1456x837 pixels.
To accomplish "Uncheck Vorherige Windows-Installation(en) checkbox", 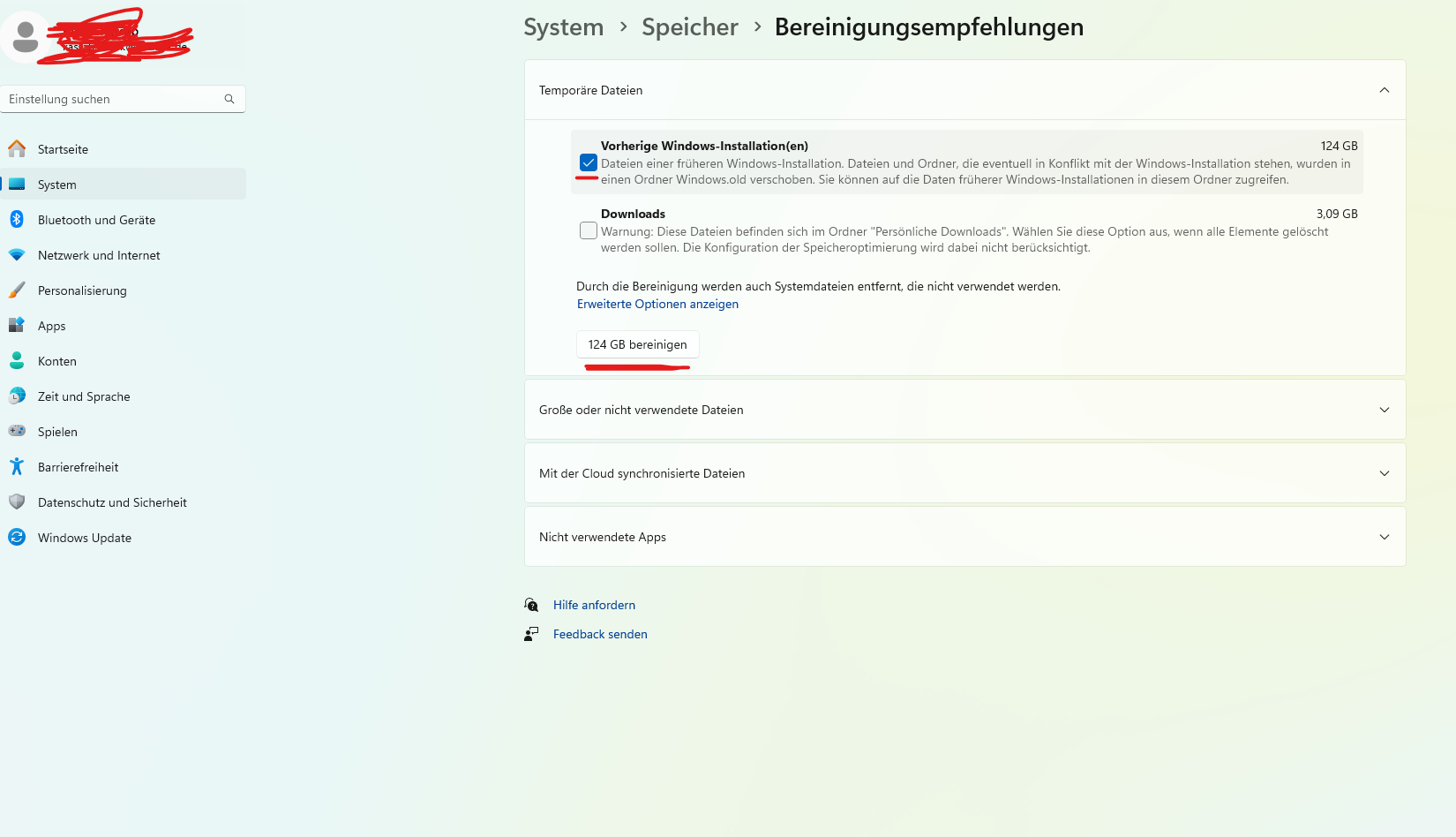I will [589, 162].
